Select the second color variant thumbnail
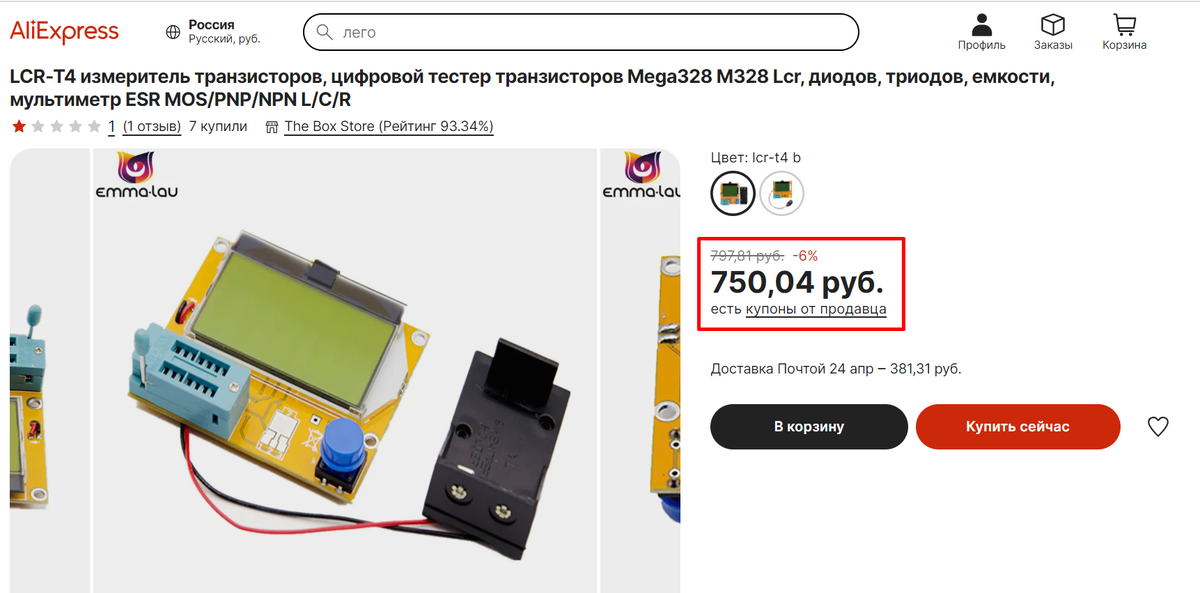The width and height of the screenshot is (1200, 593). click(x=782, y=192)
